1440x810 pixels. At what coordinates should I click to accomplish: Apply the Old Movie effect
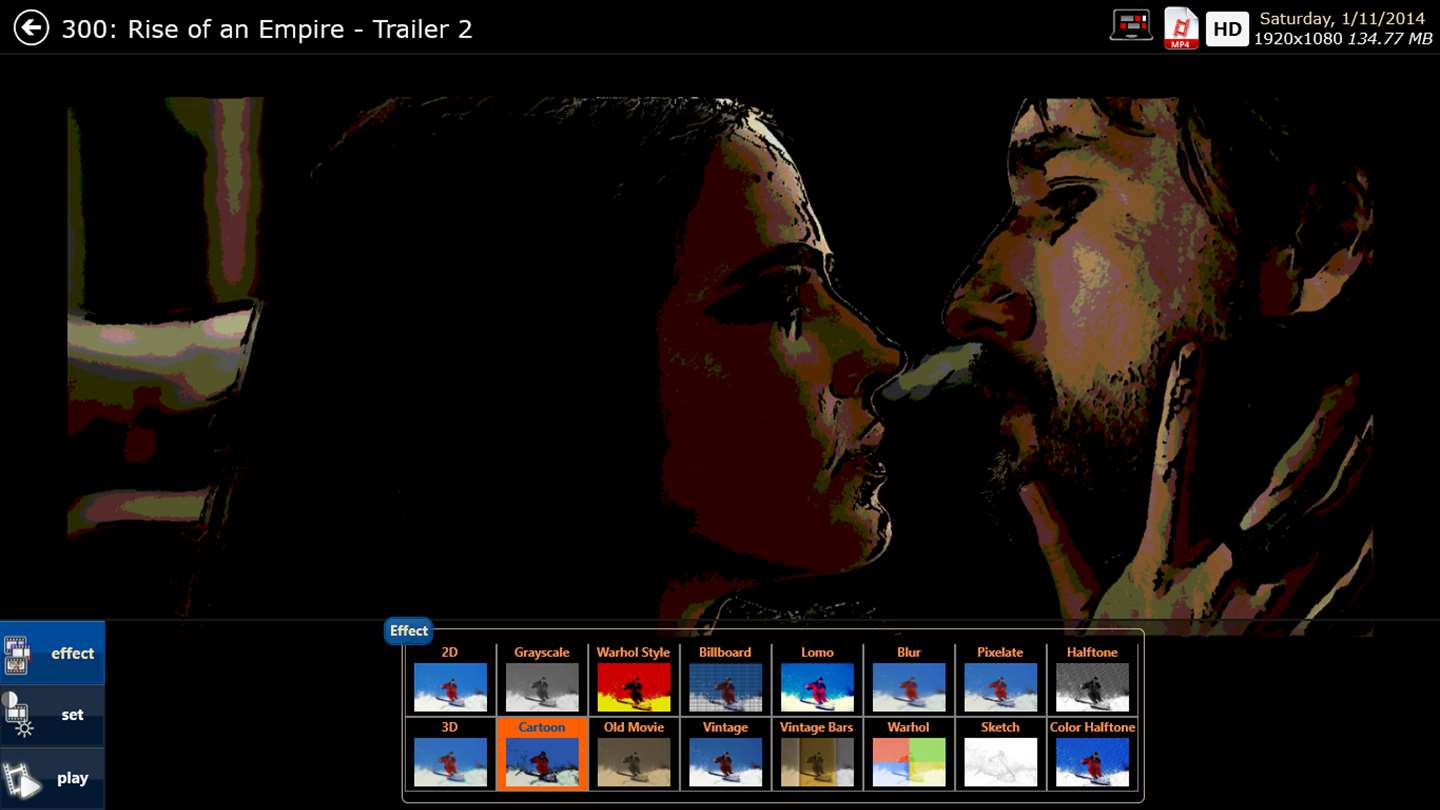634,754
